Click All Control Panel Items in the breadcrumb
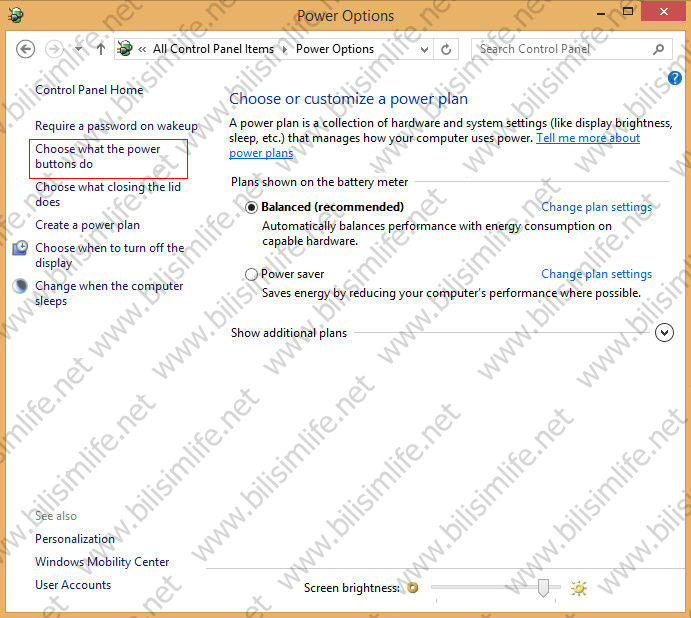Screen dimensions: 691x618 [x=213, y=49]
